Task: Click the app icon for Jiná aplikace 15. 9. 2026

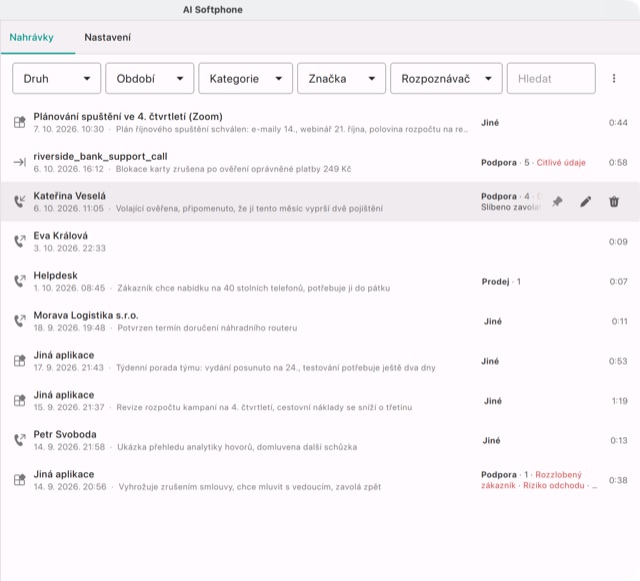Action: pyautogui.click(x=20, y=400)
